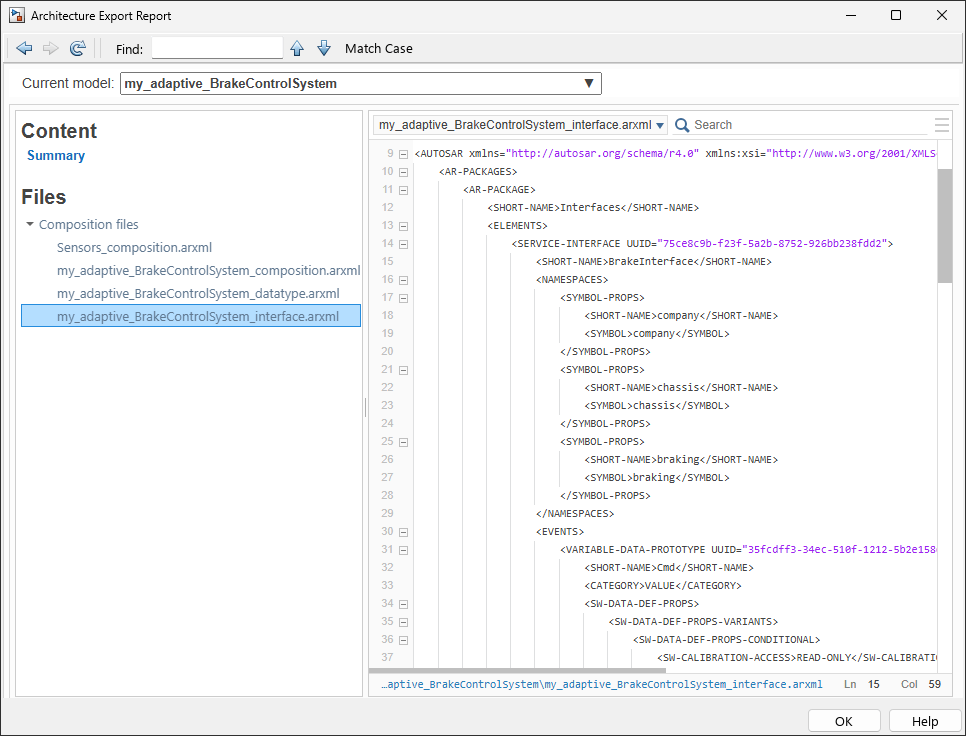Screen dimensions: 966x736
Task: Collapse the Composition files tree node
Action: click(x=30, y=224)
